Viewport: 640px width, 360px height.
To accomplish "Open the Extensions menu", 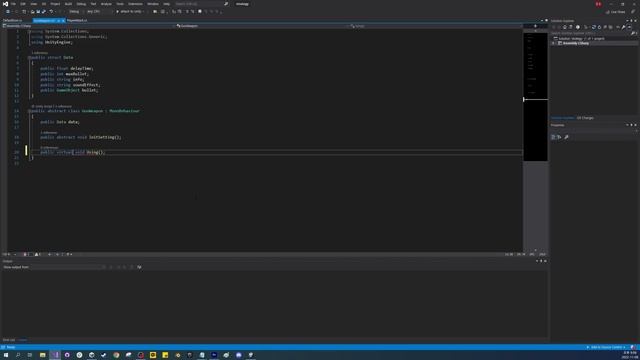I will (136, 4).
